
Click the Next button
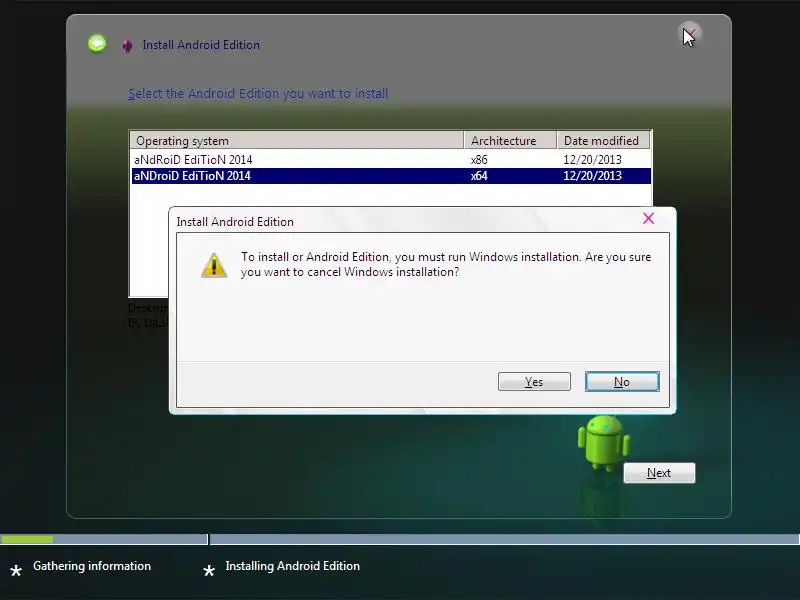tap(659, 473)
